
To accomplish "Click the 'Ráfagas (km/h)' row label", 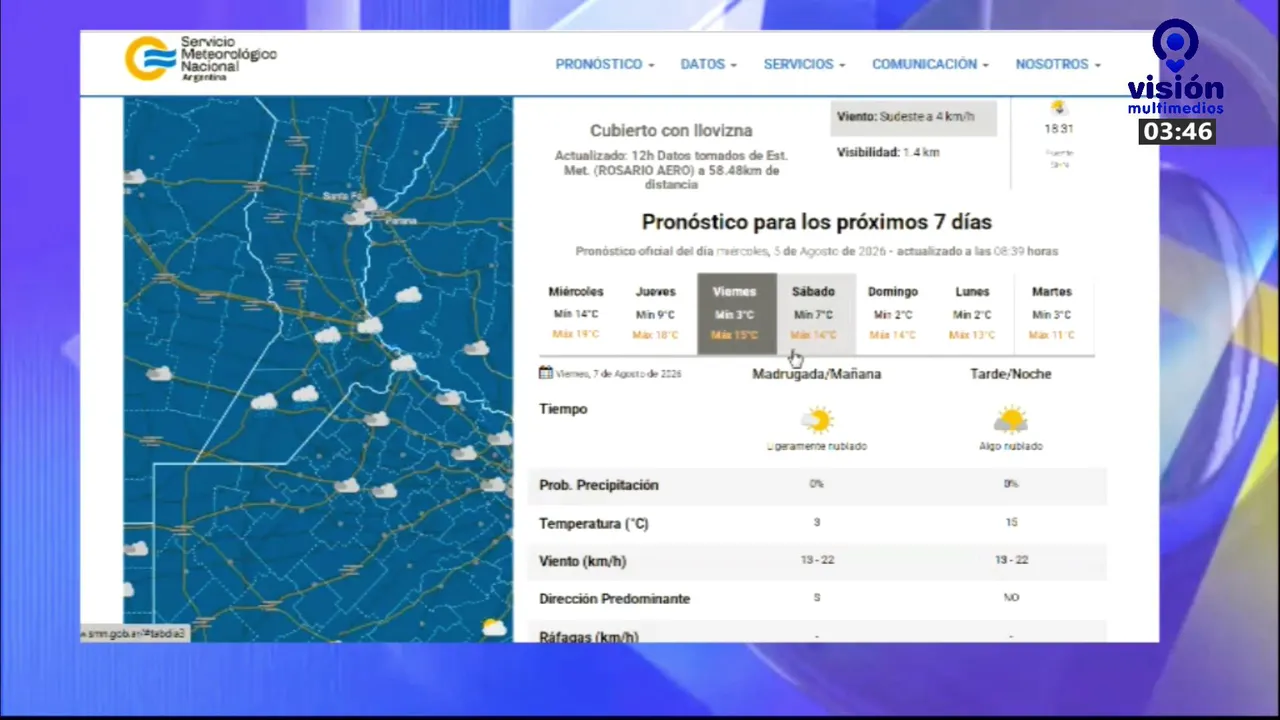I will click(588, 635).
